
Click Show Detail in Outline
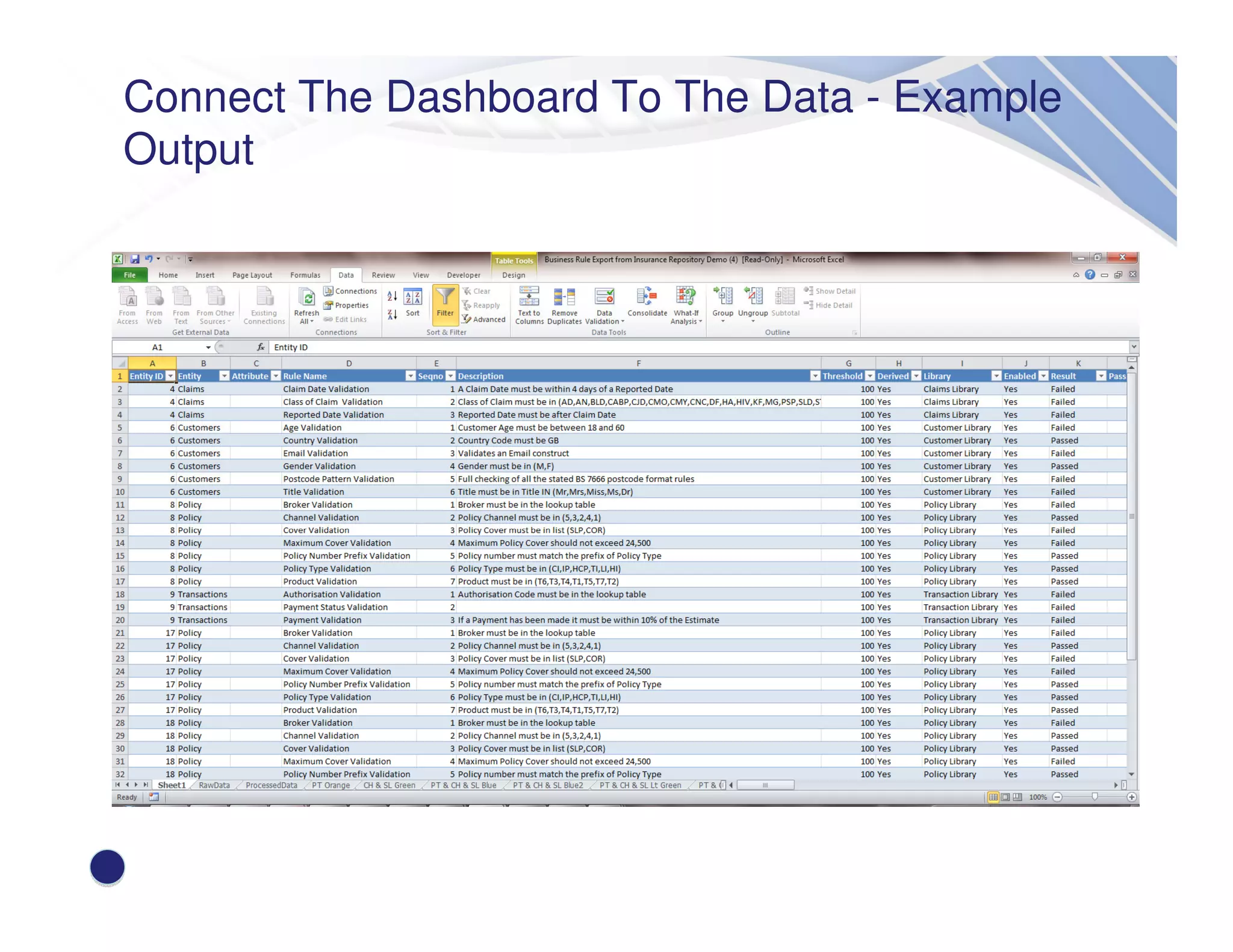[x=829, y=291]
